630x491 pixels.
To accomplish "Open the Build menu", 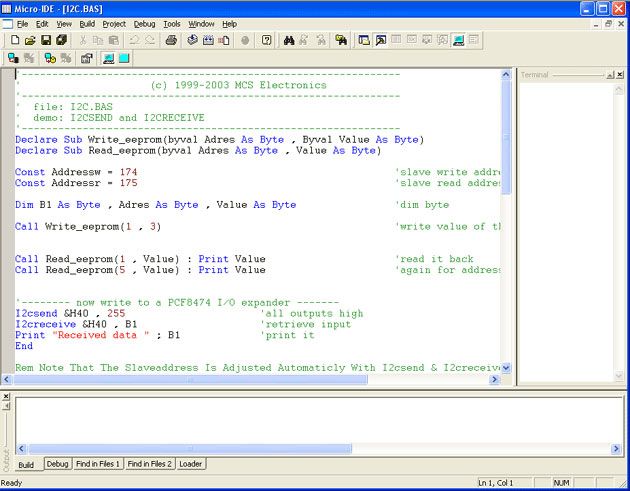I will (x=87, y=24).
